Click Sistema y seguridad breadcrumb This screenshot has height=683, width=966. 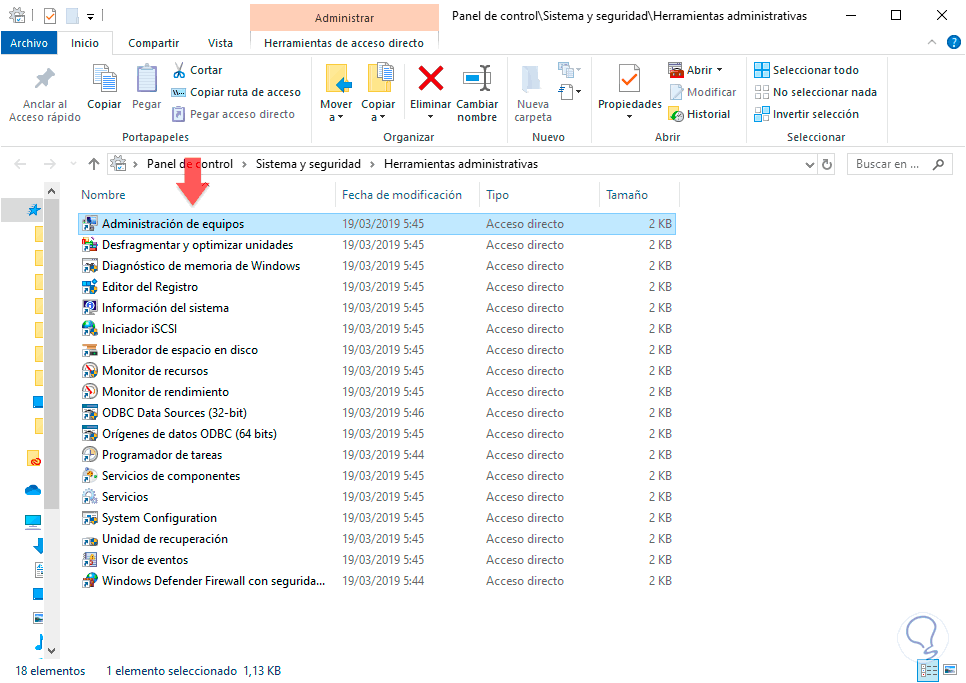pyautogui.click(x=308, y=164)
